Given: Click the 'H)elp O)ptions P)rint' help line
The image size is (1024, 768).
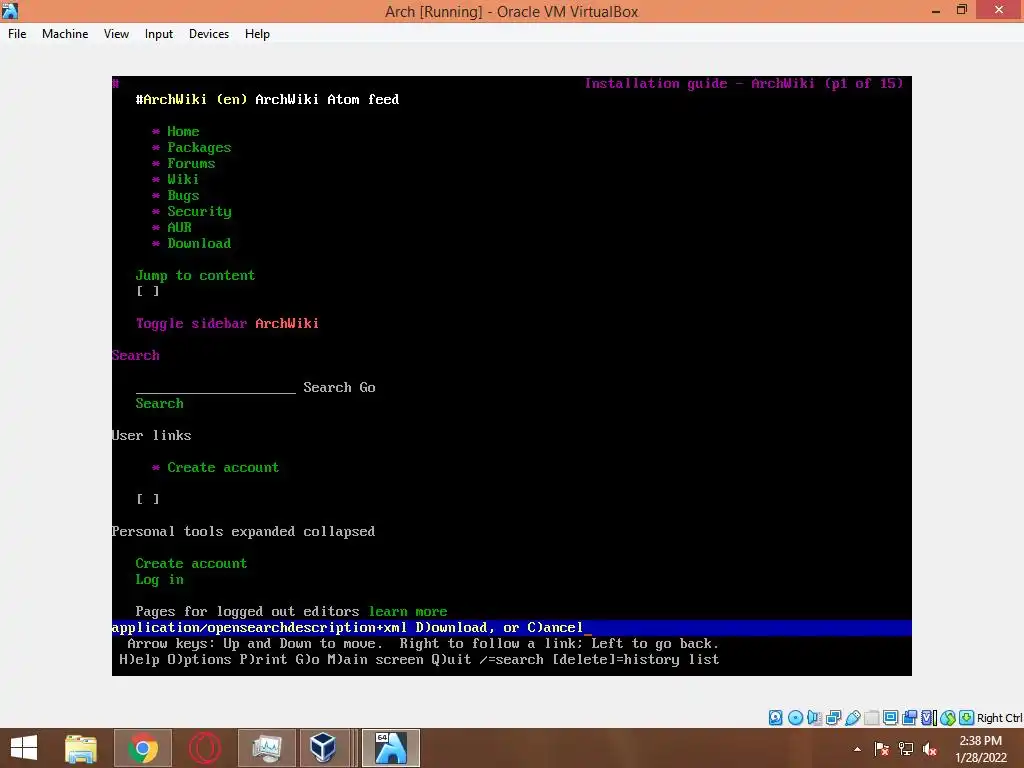Looking at the screenshot, I should pyautogui.click(x=419, y=660).
